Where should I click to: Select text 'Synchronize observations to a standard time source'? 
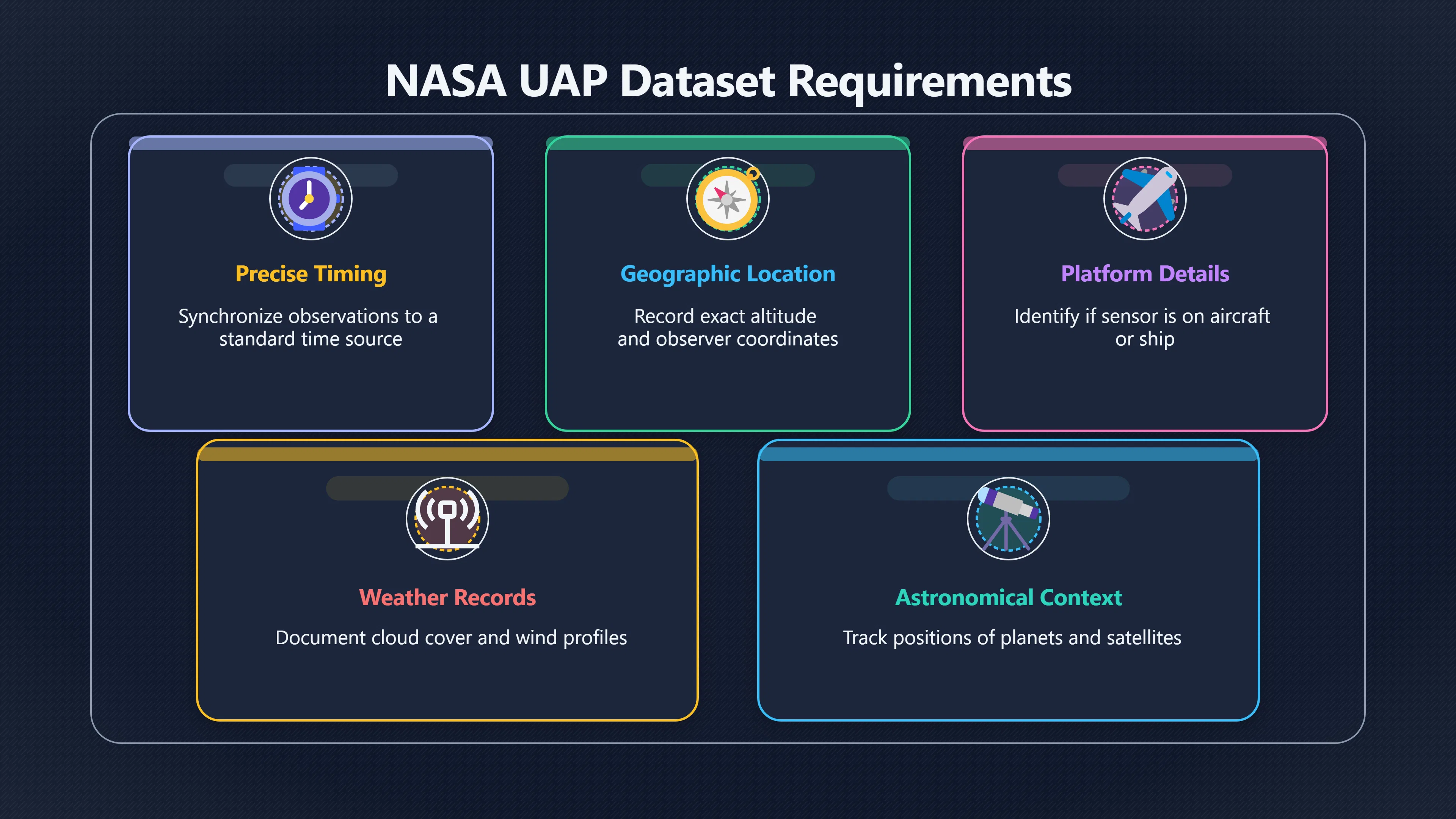point(309,327)
